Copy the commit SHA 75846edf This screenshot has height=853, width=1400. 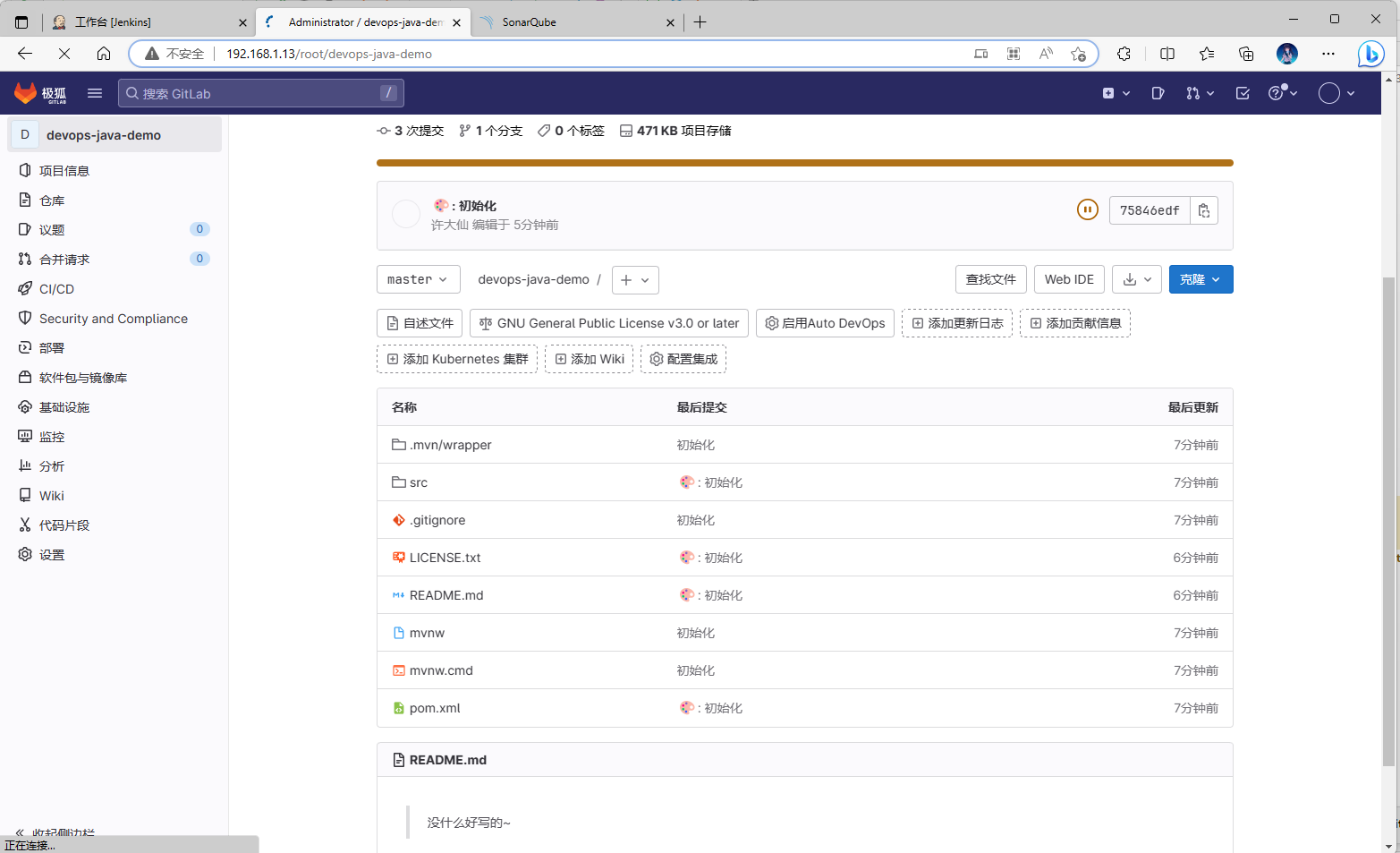[1204, 210]
